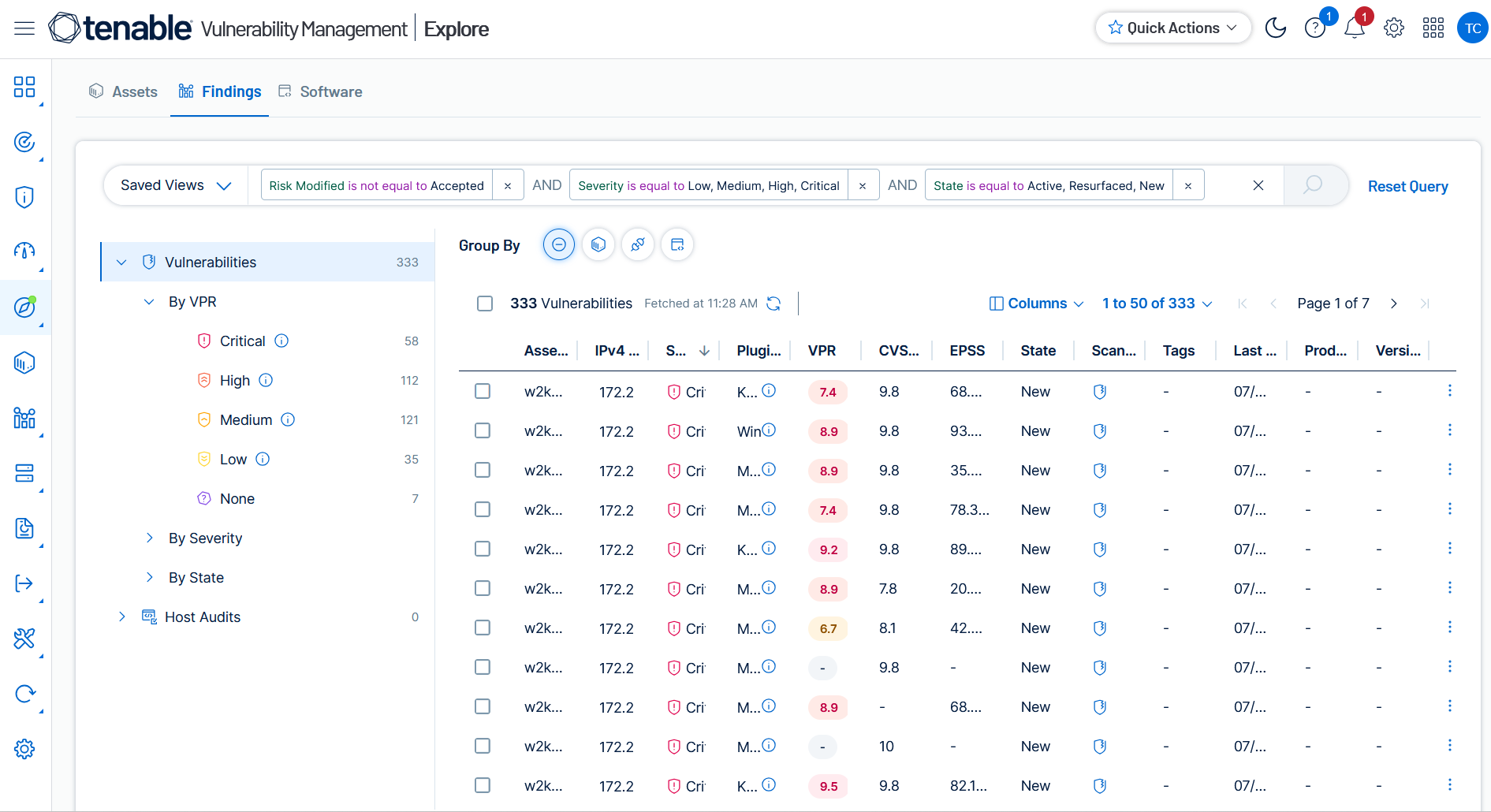
Task: Open notifications bell icon
Action: click(1354, 28)
